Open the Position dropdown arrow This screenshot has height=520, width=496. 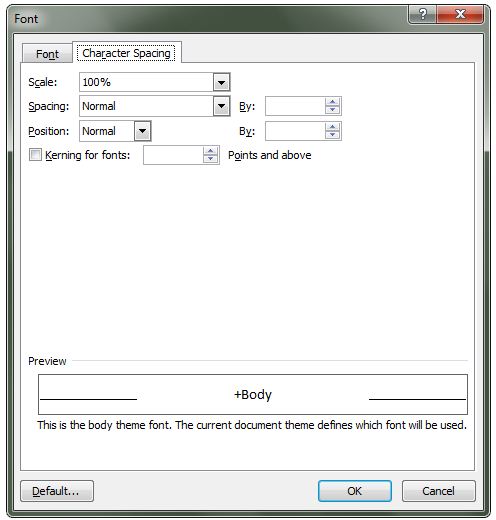(143, 131)
